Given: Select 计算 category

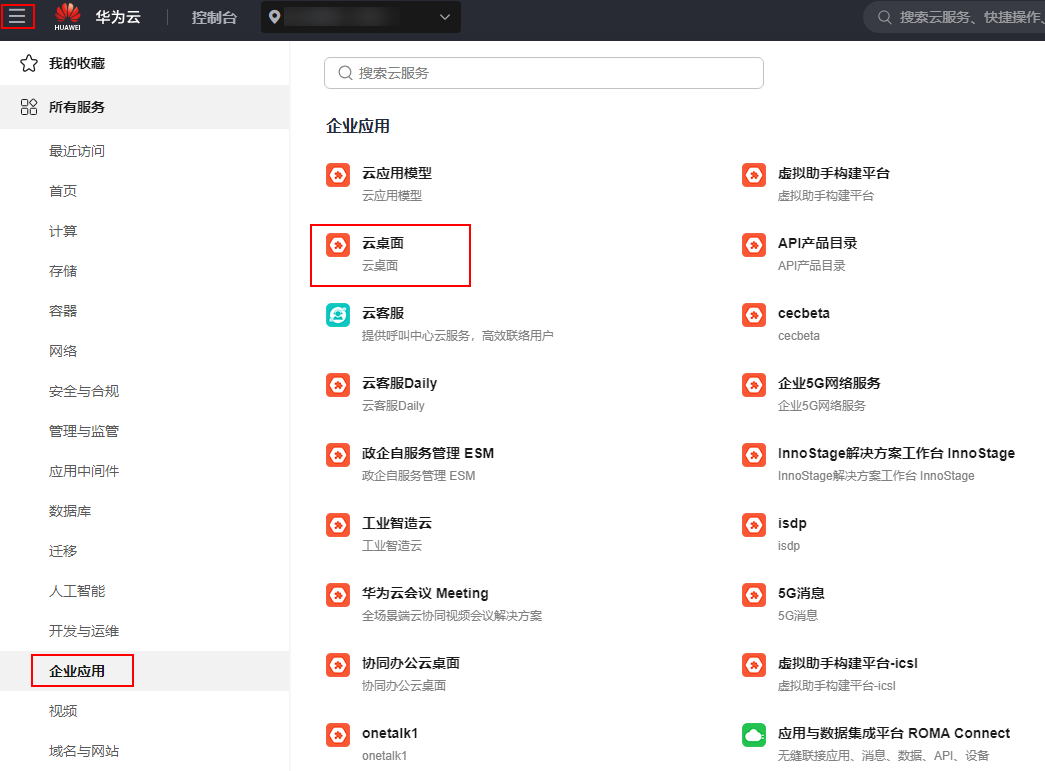Looking at the screenshot, I should pyautogui.click(x=63, y=231).
